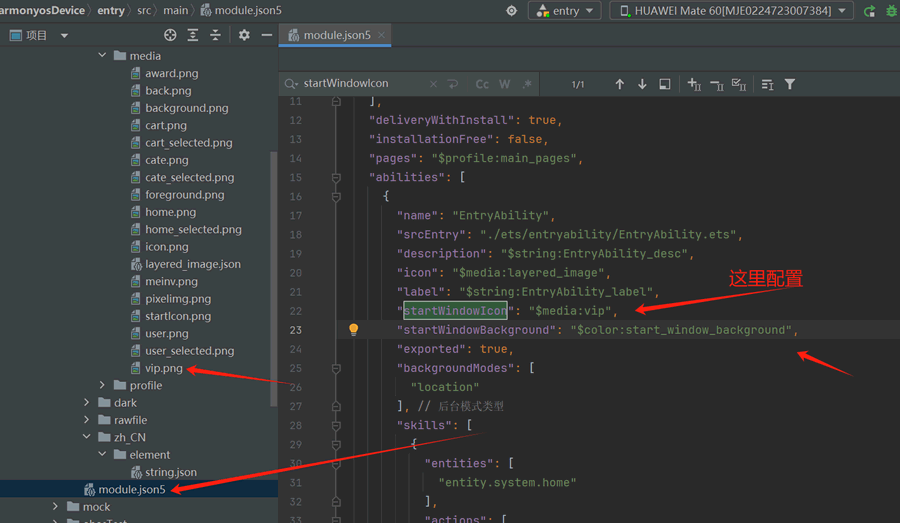Close the module.json5 editor tab
The image size is (900, 523).
[381, 35]
